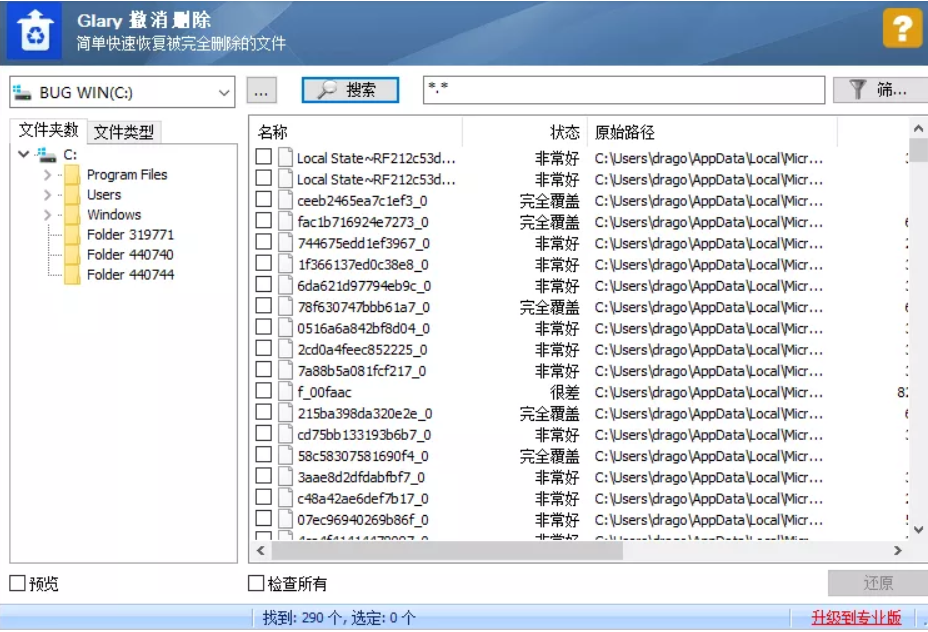
Task: Click the Folder 440740 folder icon
Action: 72,255
